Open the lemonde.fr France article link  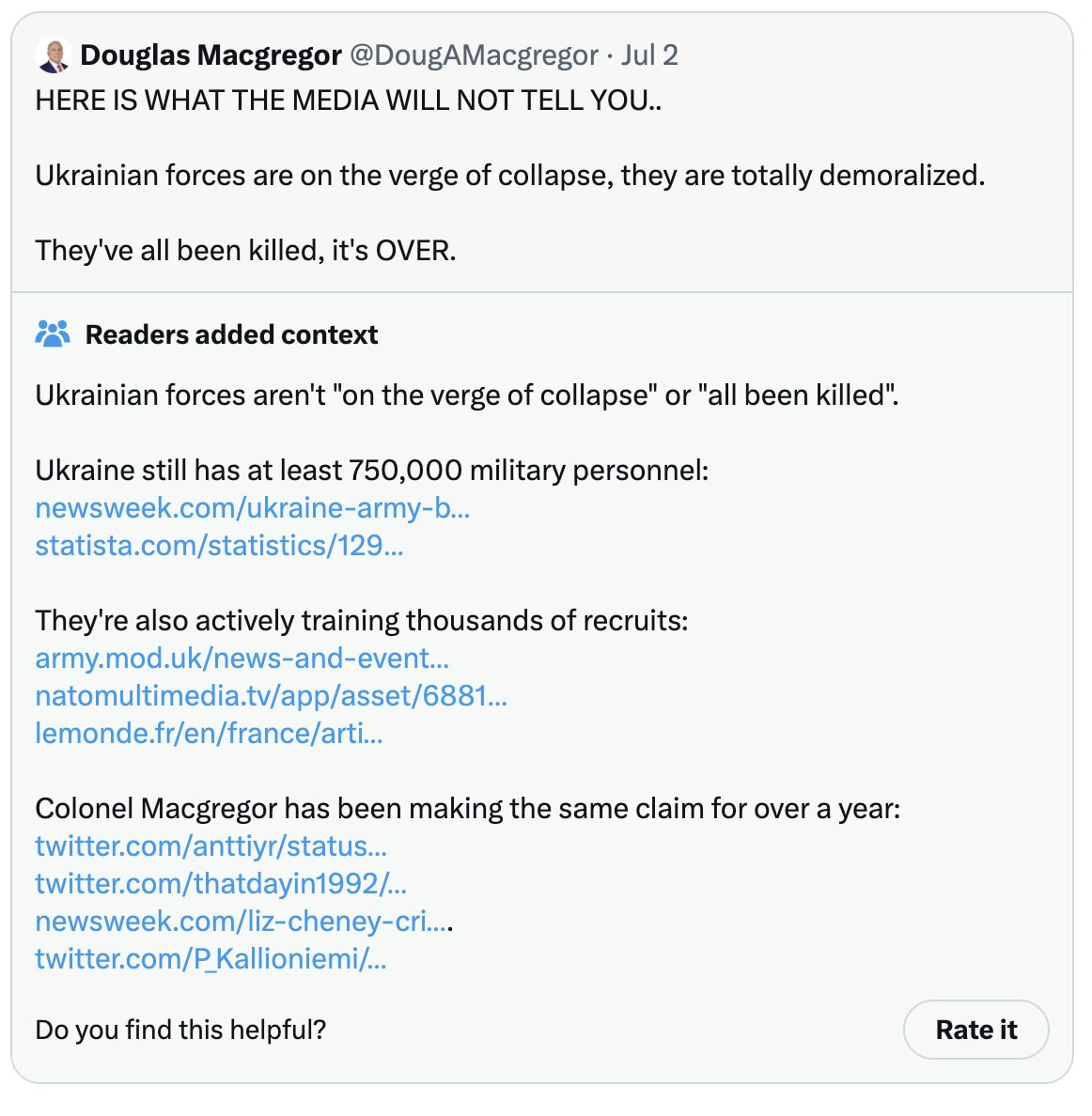tap(209, 733)
